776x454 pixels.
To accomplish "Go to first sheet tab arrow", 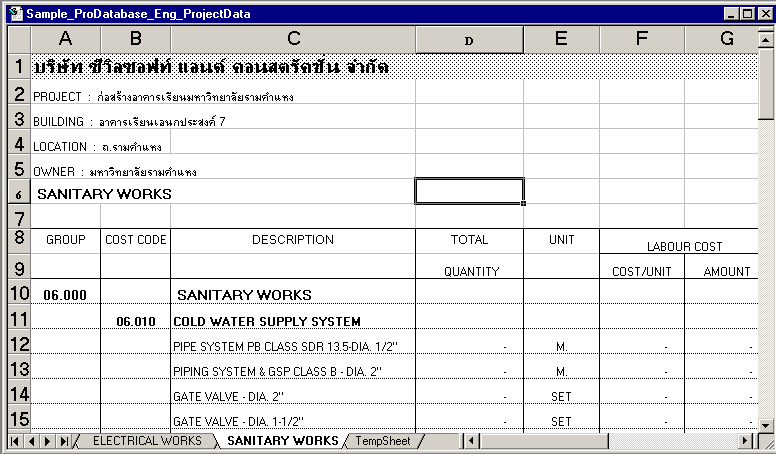I will pos(14,441).
